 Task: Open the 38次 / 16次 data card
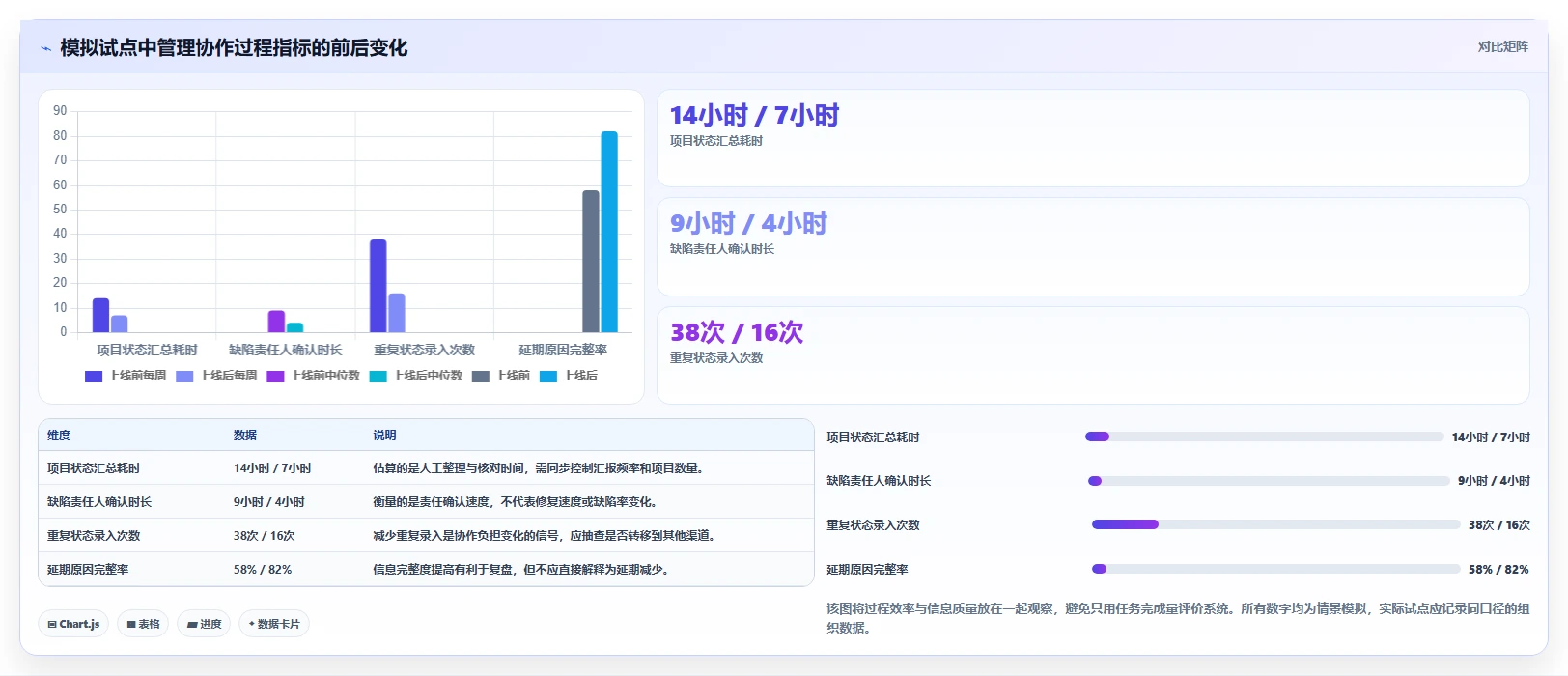[x=1093, y=354]
